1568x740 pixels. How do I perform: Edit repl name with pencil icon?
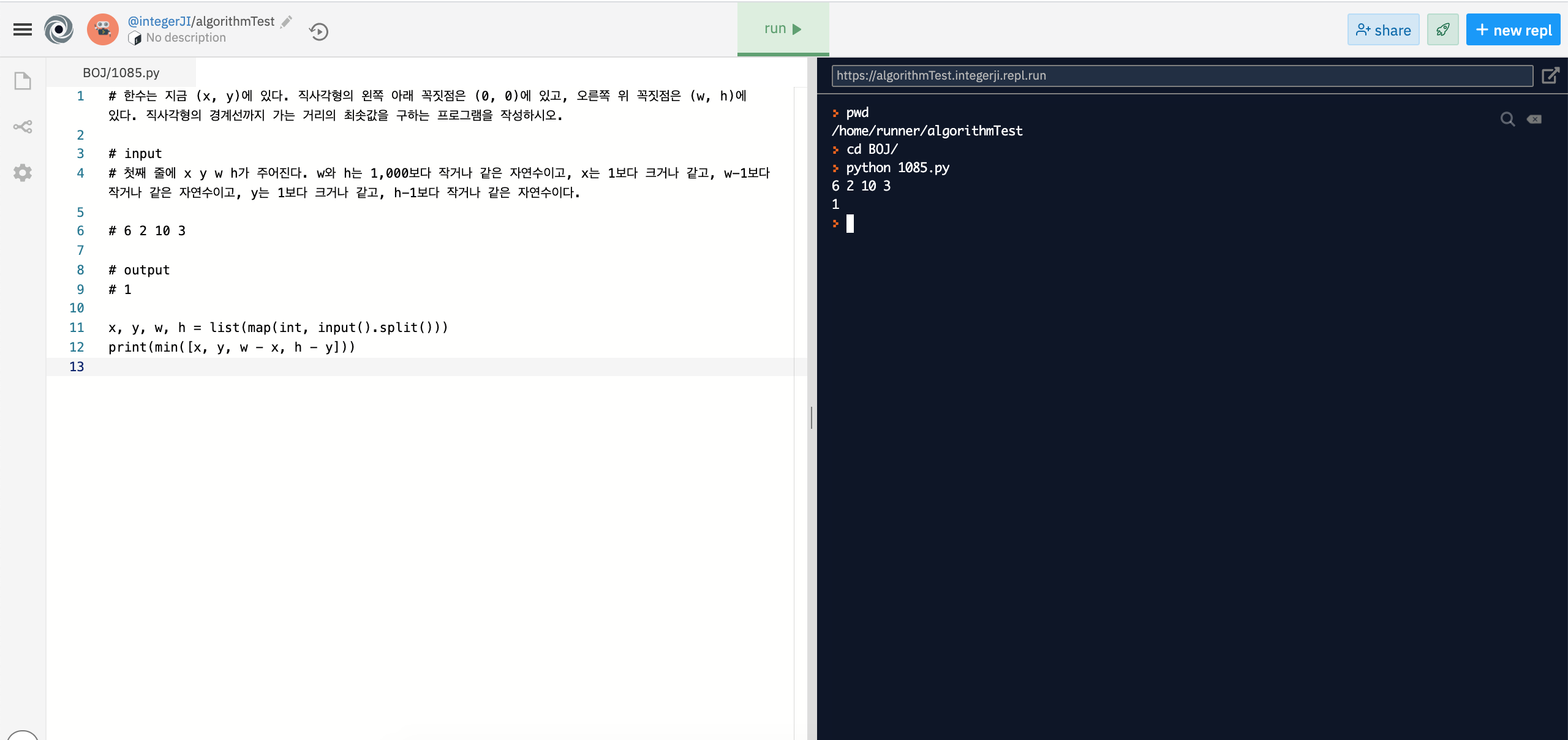click(x=287, y=22)
